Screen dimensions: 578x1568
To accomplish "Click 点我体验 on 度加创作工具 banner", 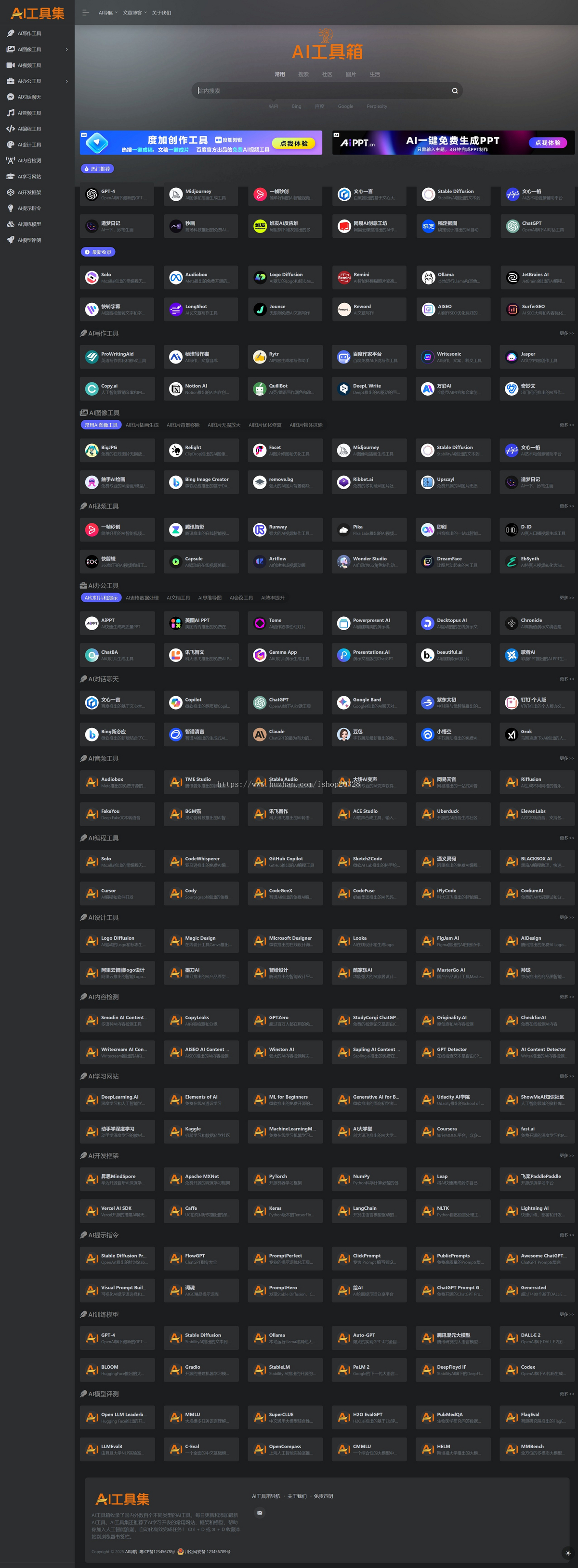I will pyautogui.click(x=293, y=143).
